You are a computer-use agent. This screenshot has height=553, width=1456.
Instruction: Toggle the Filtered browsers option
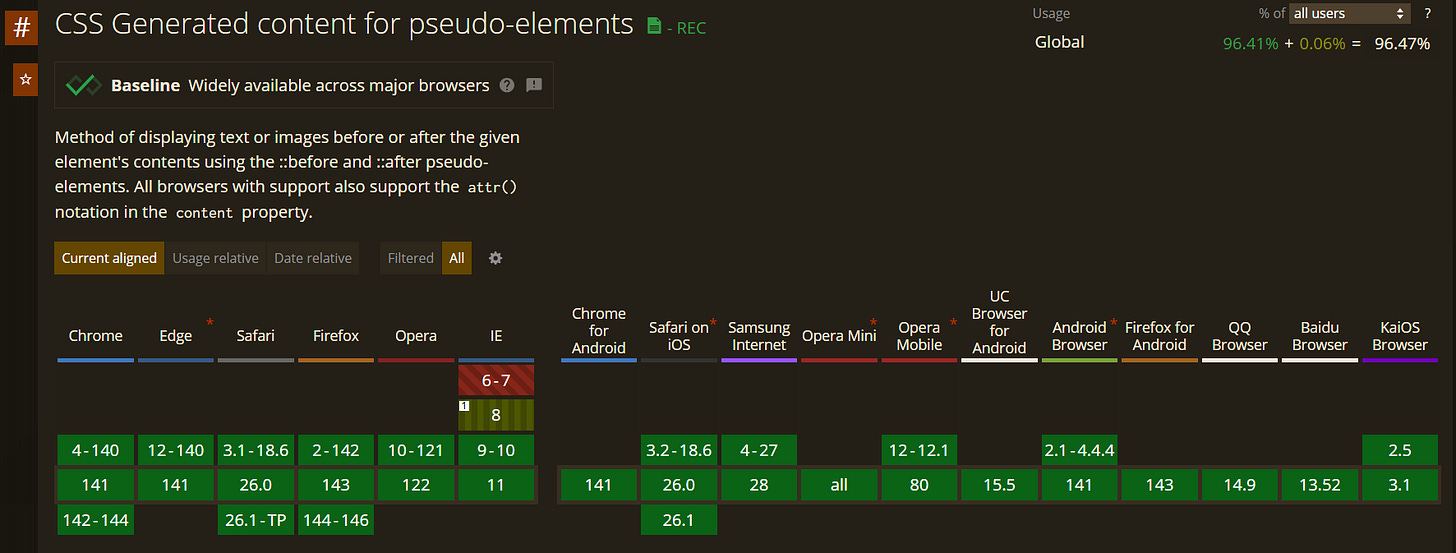click(411, 258)
